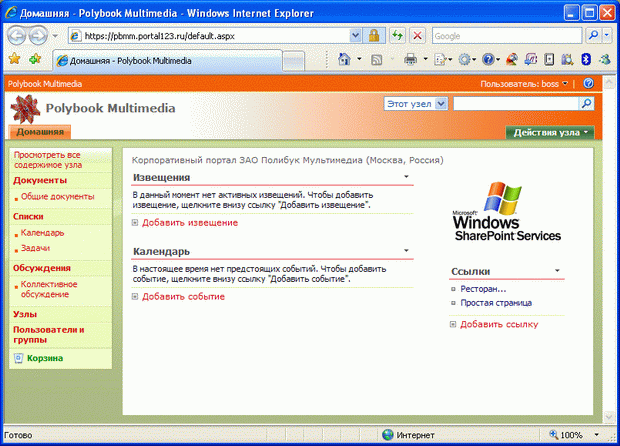
Task: Open the Ресторан... link in Ссылки
Action: tap(483, 289)
